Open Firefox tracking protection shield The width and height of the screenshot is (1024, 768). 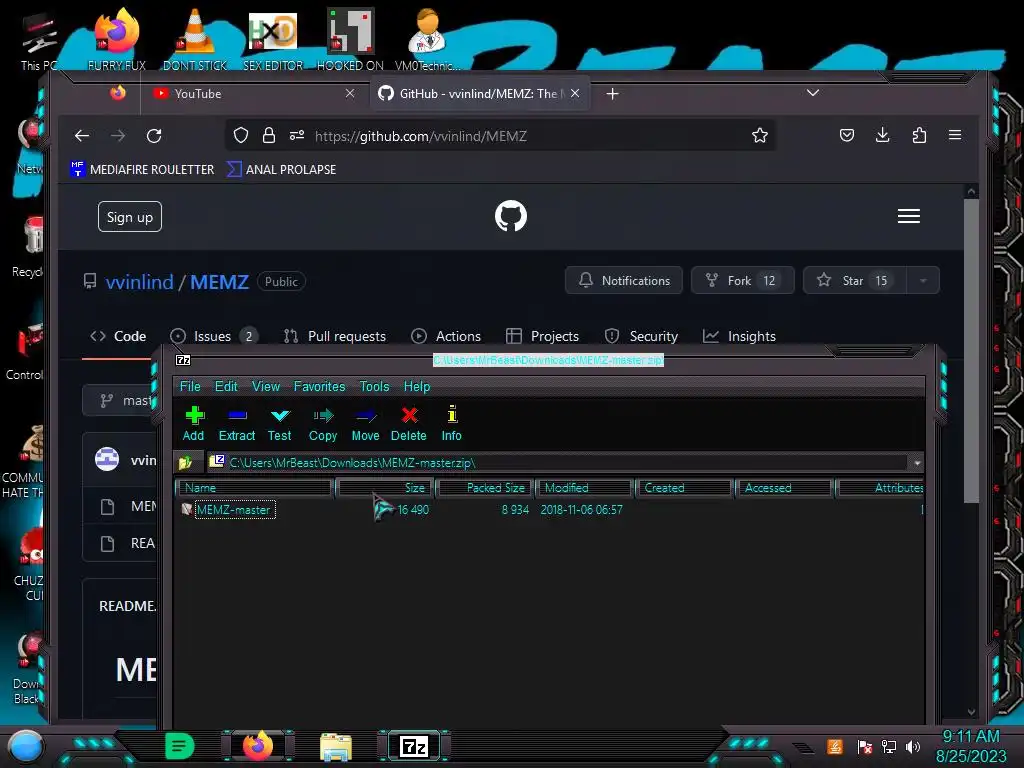241,135
